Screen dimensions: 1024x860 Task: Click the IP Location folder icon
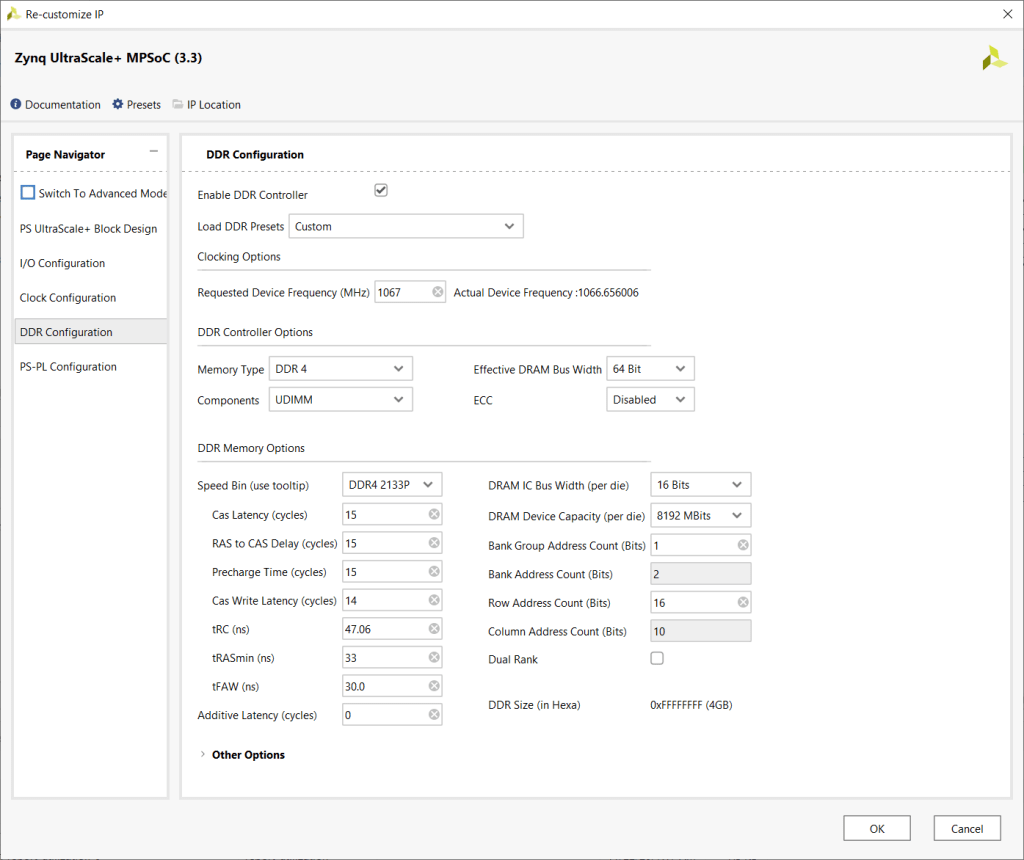(x=178, y=105)
